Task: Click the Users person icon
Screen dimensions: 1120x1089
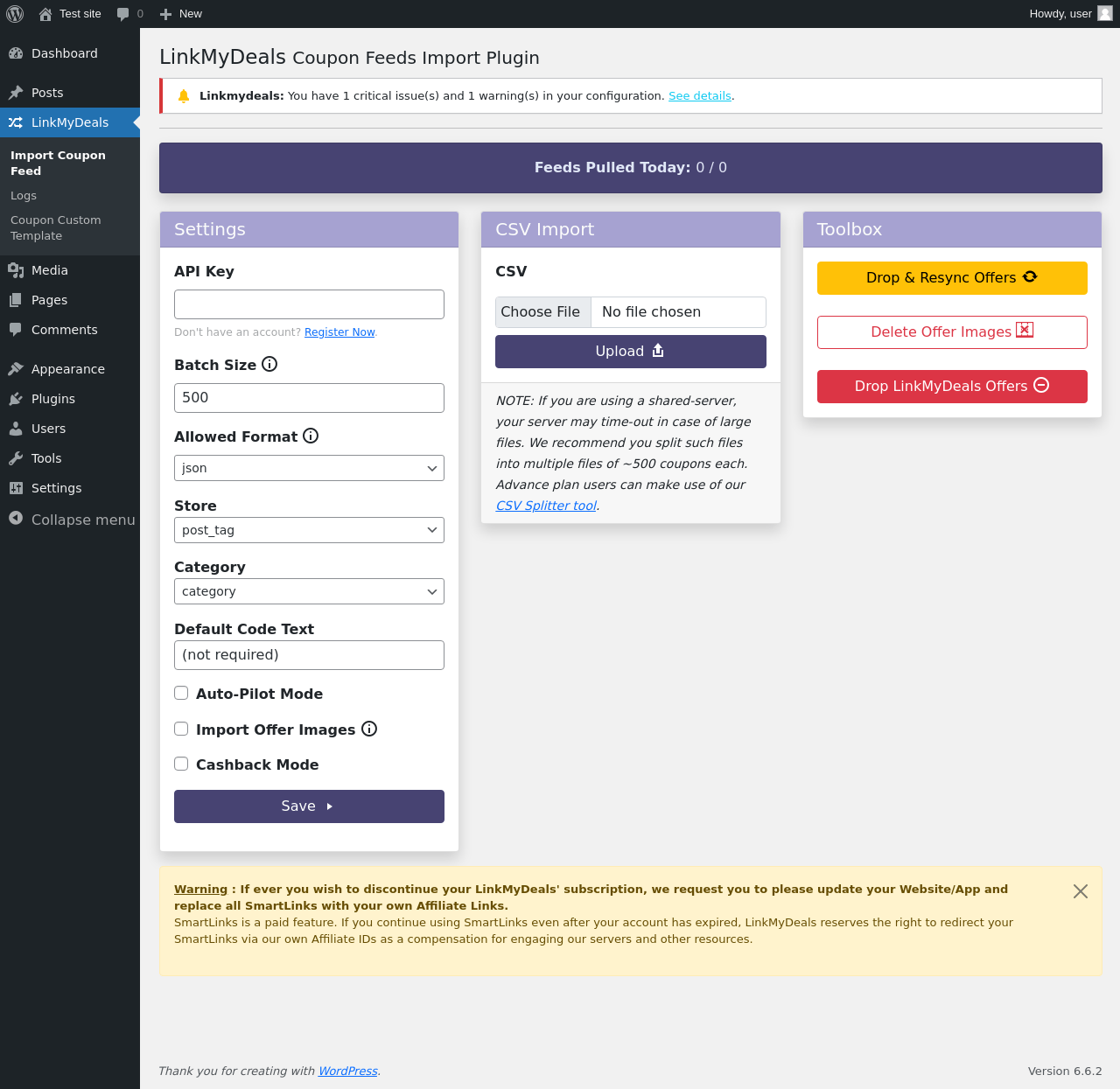Action: click(16, 429)
